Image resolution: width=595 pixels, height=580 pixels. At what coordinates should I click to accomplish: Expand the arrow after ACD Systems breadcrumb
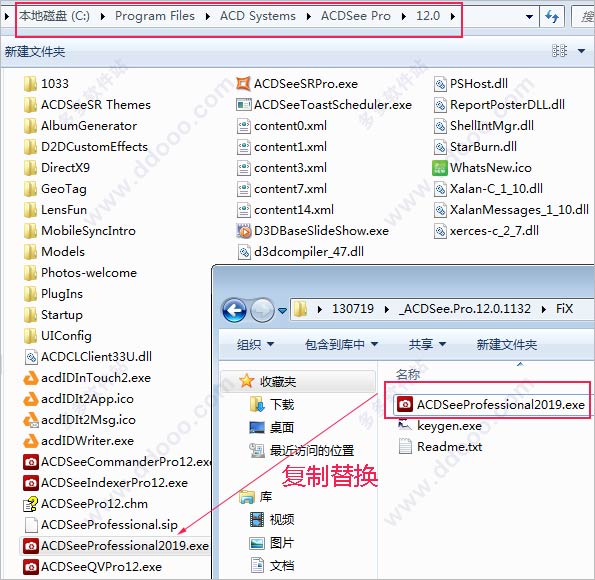coord(309,16)
